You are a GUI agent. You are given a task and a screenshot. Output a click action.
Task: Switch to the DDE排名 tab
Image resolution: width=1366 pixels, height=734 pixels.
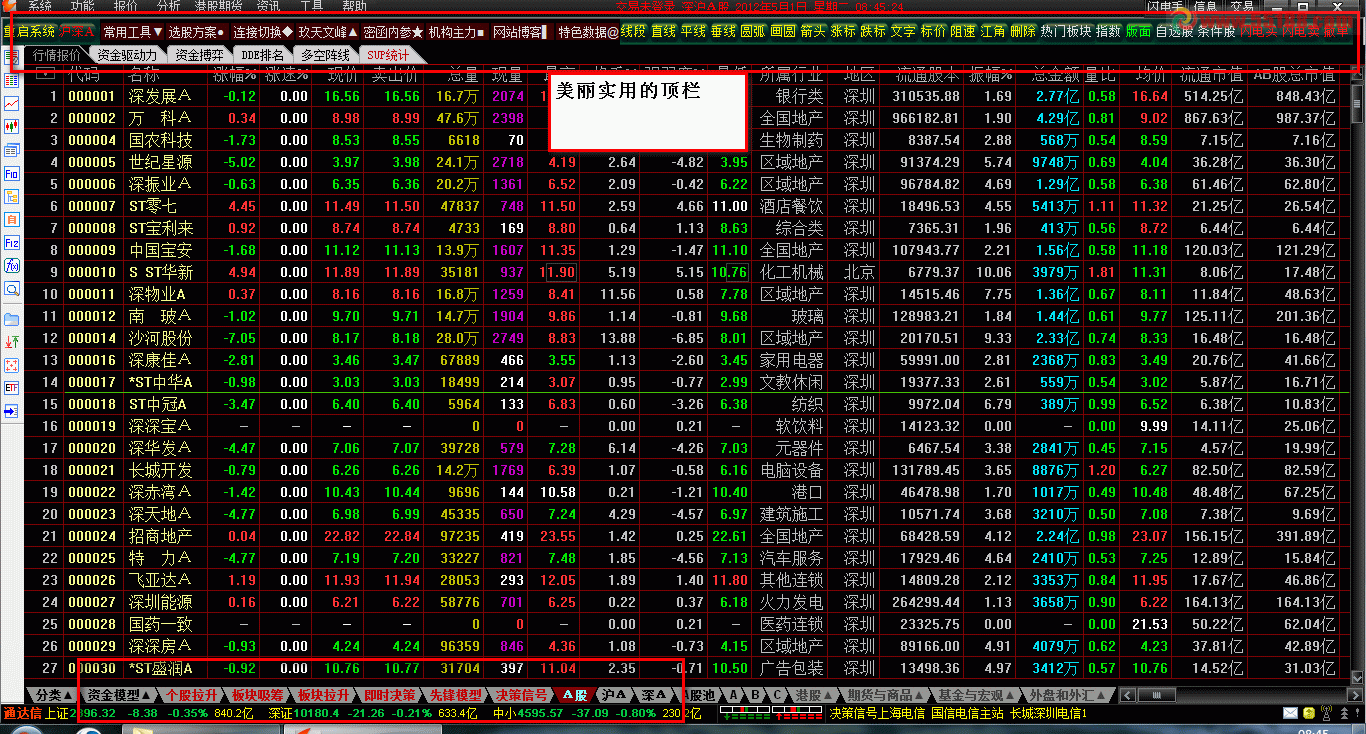pyautogui.click(x=262, y=55)
